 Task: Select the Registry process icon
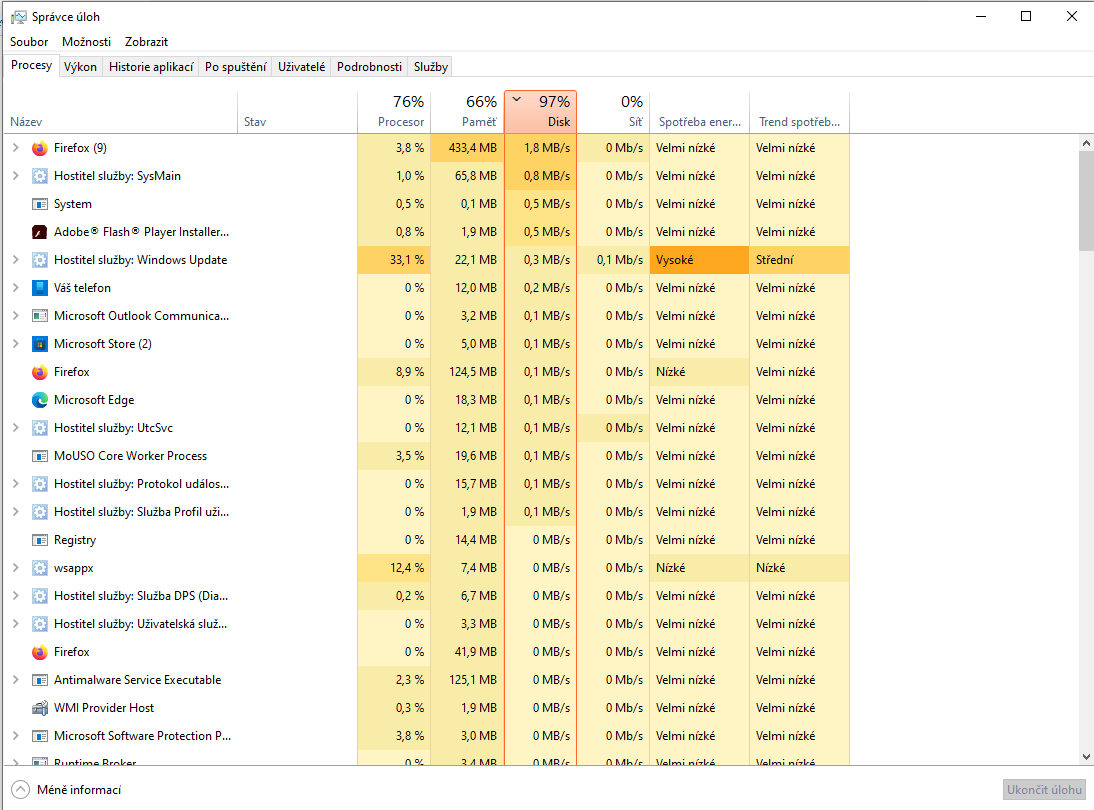click(40, 540)
